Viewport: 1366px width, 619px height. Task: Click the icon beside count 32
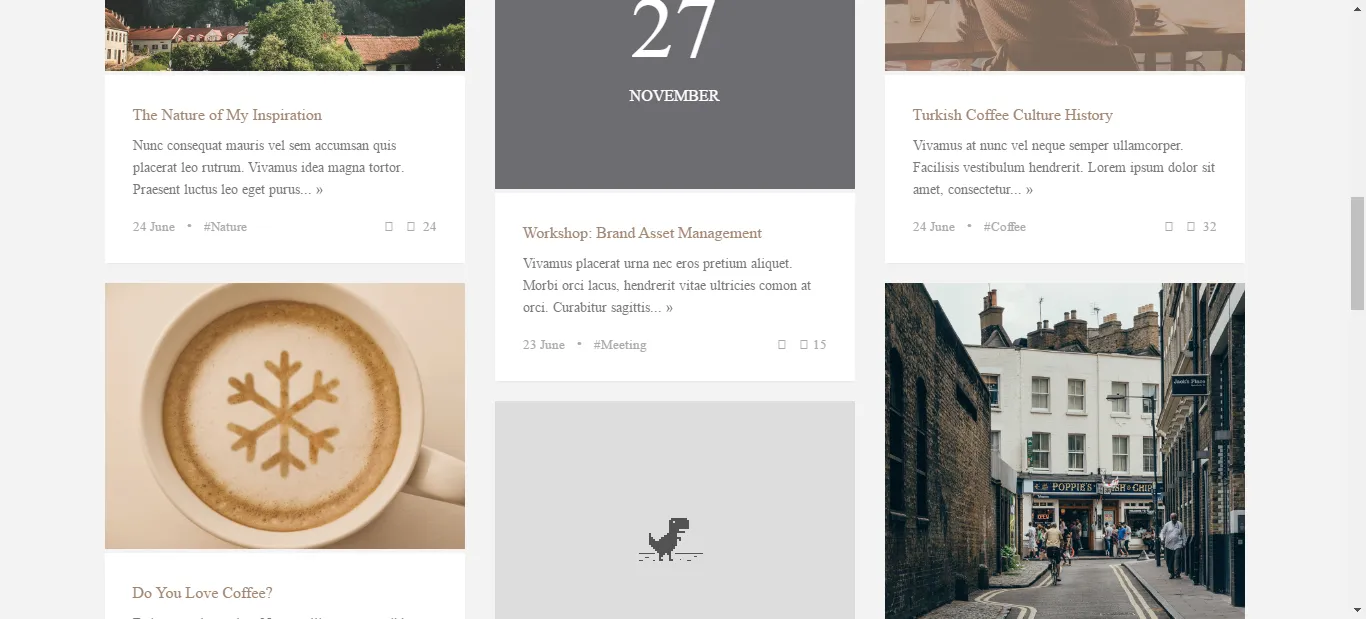[x=1191, y=227]
